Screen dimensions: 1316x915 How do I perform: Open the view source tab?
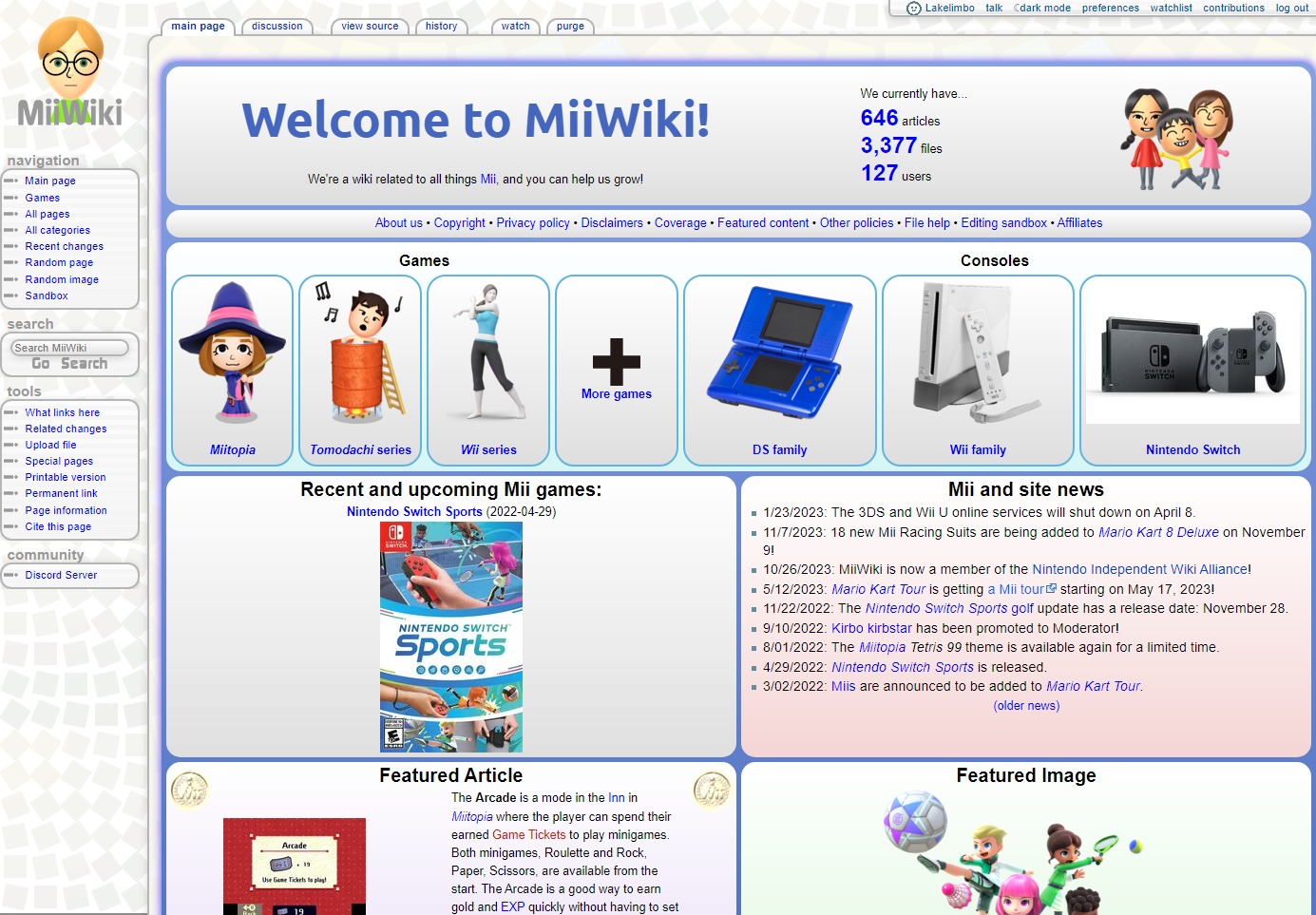click(x=370, y=27)
